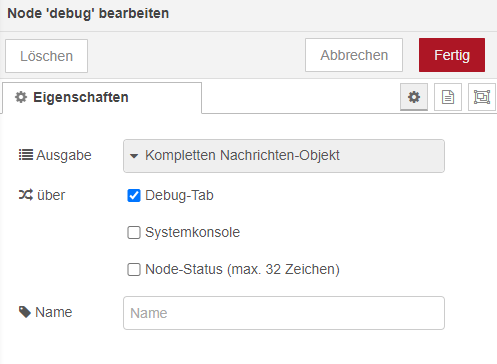Open node appearance settings icon
This screenshot has height=364, width=497.
tap(482, 97)
